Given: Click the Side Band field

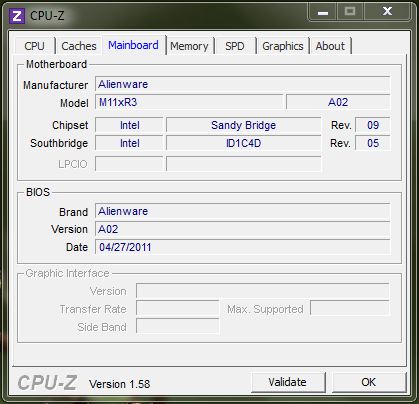Looking at the screenshot, I should coord(178,327).
